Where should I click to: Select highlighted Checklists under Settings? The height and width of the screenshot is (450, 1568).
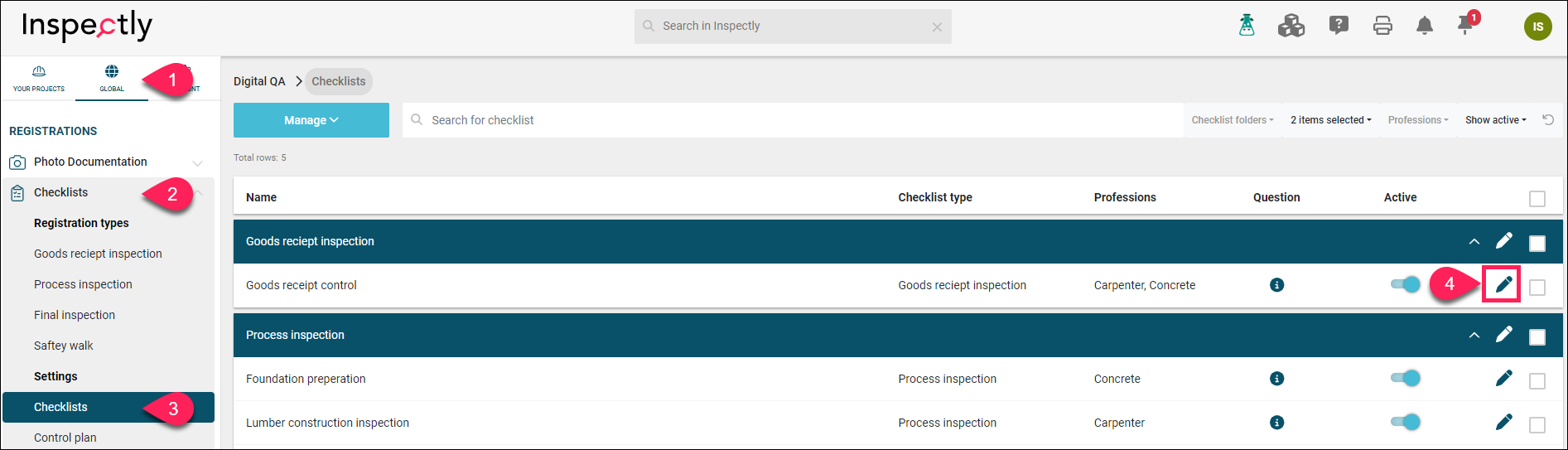109,407
